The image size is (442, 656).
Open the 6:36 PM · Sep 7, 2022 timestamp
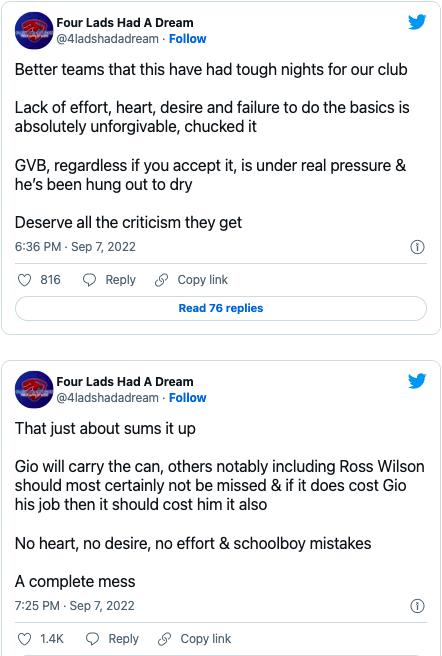75,246
